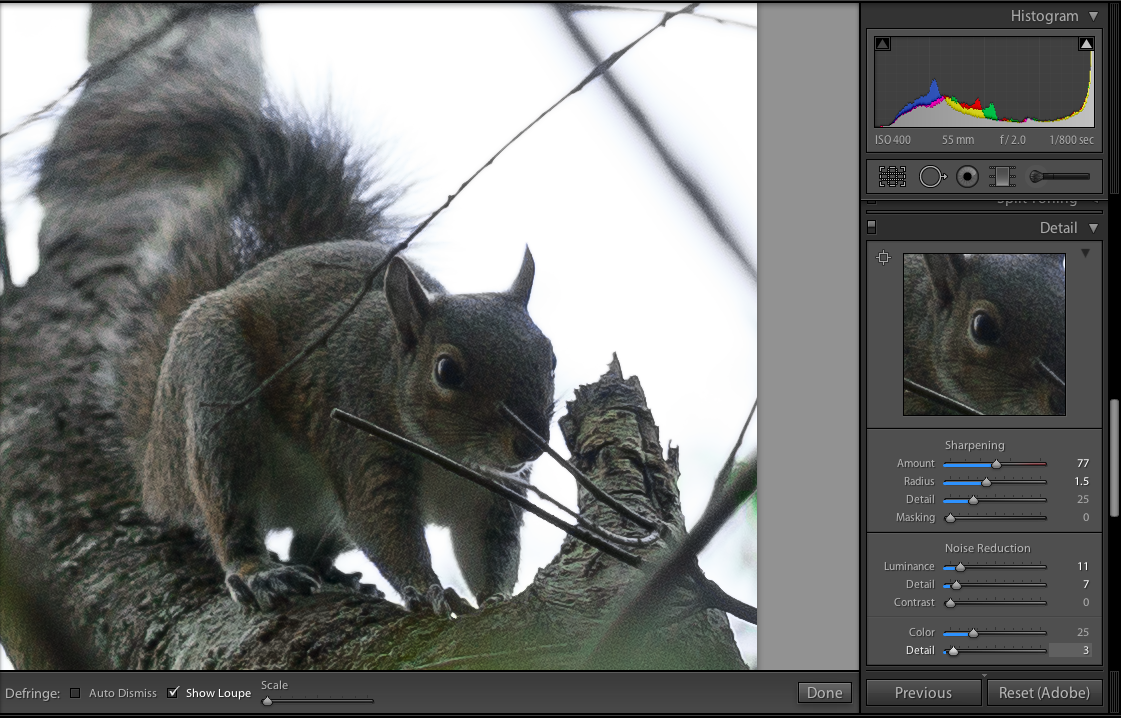The image size is (1121, 718).
Task: Select the Spot Removal tool
Action: tap(932, 177)
